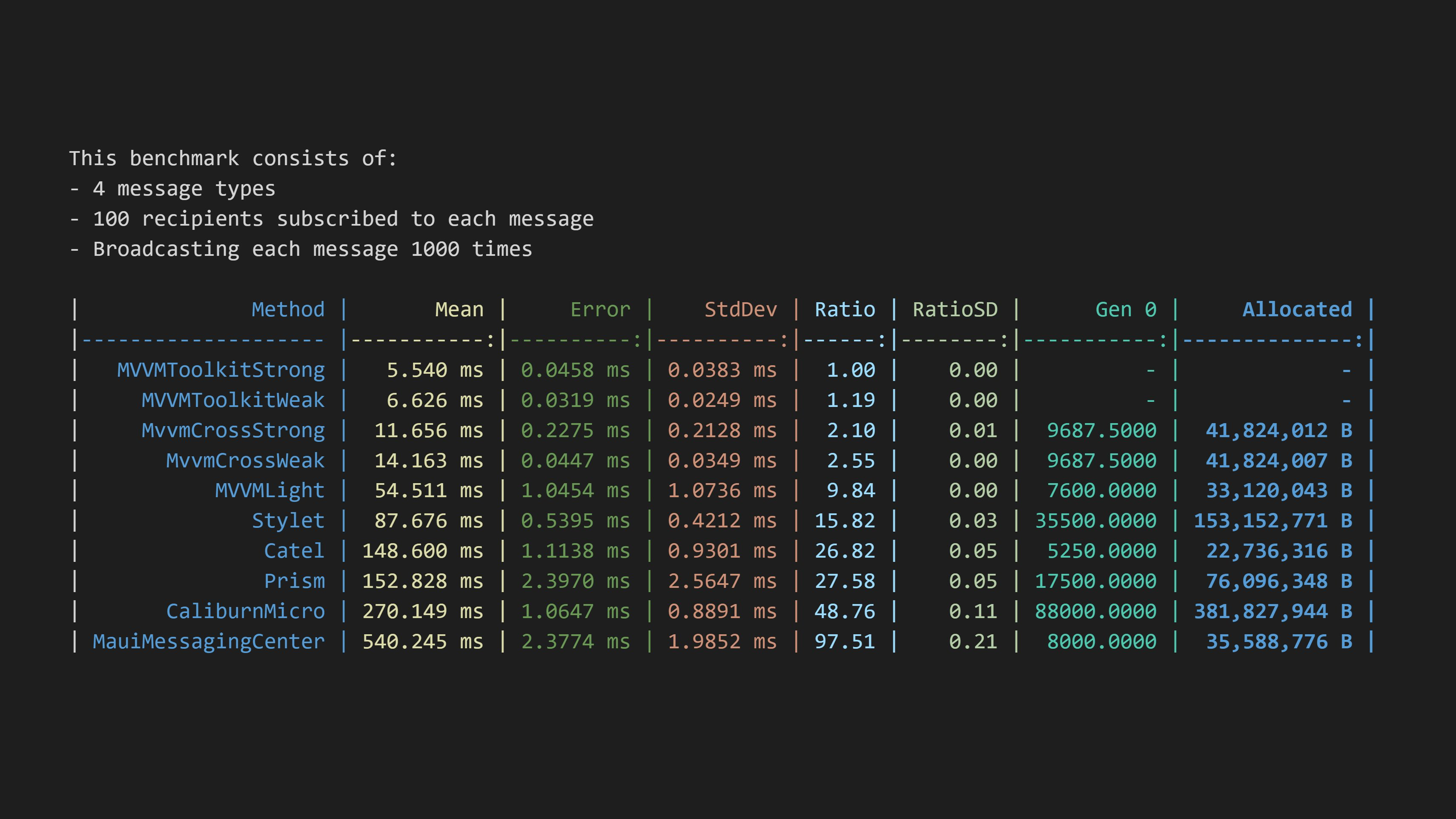This screenshot has width=1456, height=819.
Task: Click the 2.3774 ms error value
Action: [x=576, y=641]
